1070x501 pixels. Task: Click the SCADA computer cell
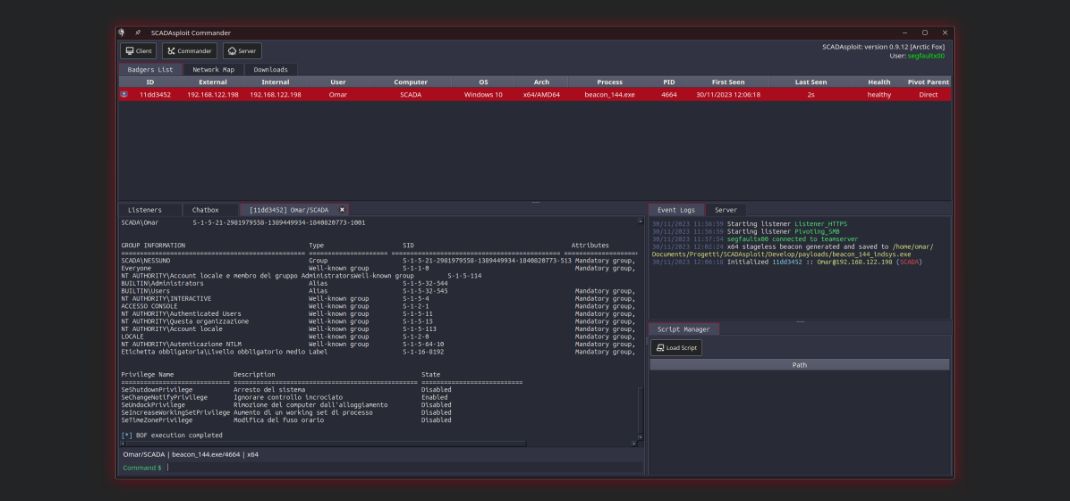coord(411,95)
